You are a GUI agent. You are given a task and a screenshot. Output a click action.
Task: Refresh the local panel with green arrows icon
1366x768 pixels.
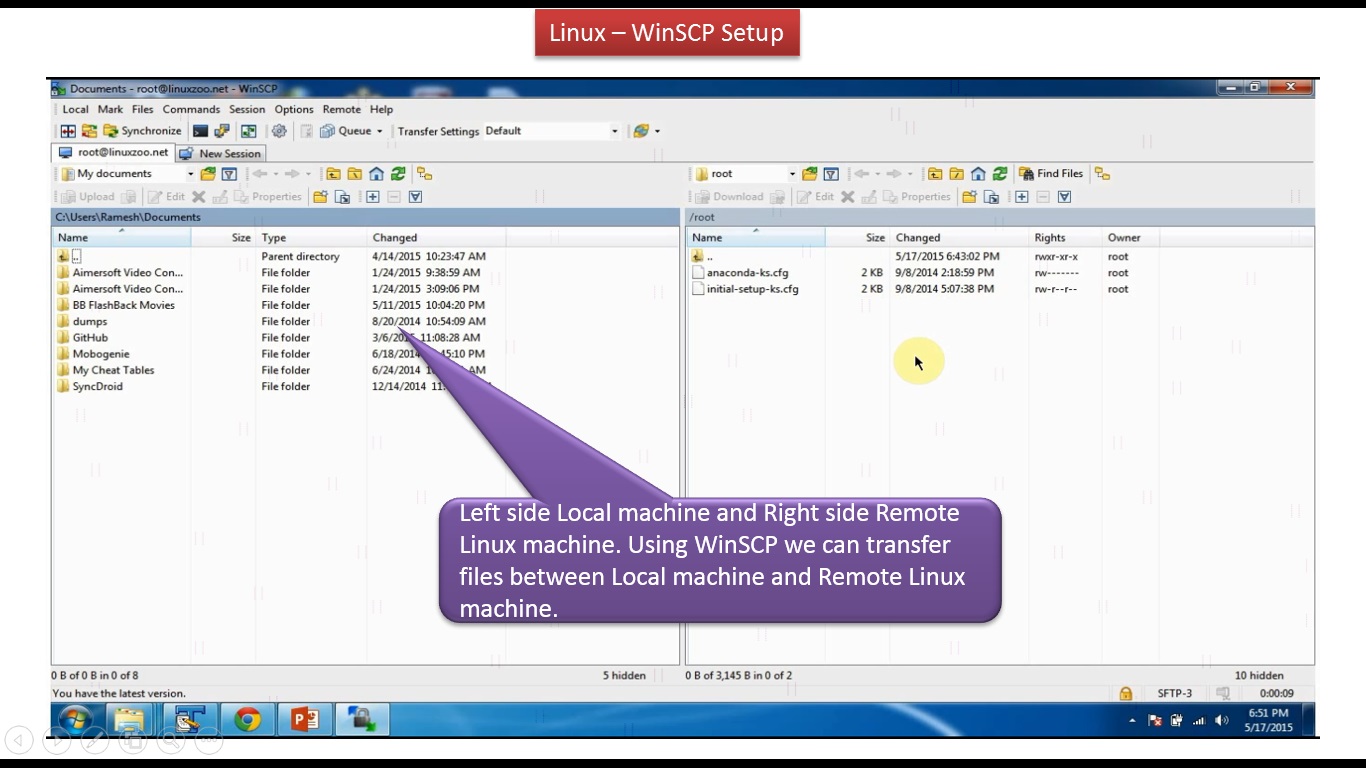(x=399, y=174)
